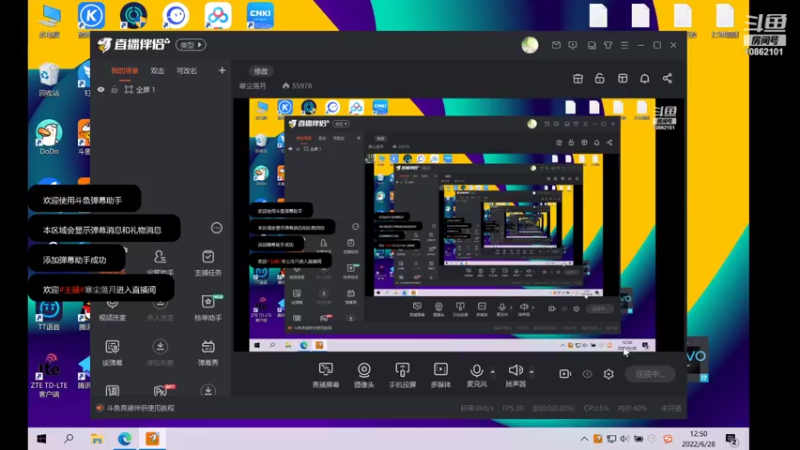The width and height of the screenshot is (800, 450).
Task: Click the user avatar
Action: [x=530, y=45]
